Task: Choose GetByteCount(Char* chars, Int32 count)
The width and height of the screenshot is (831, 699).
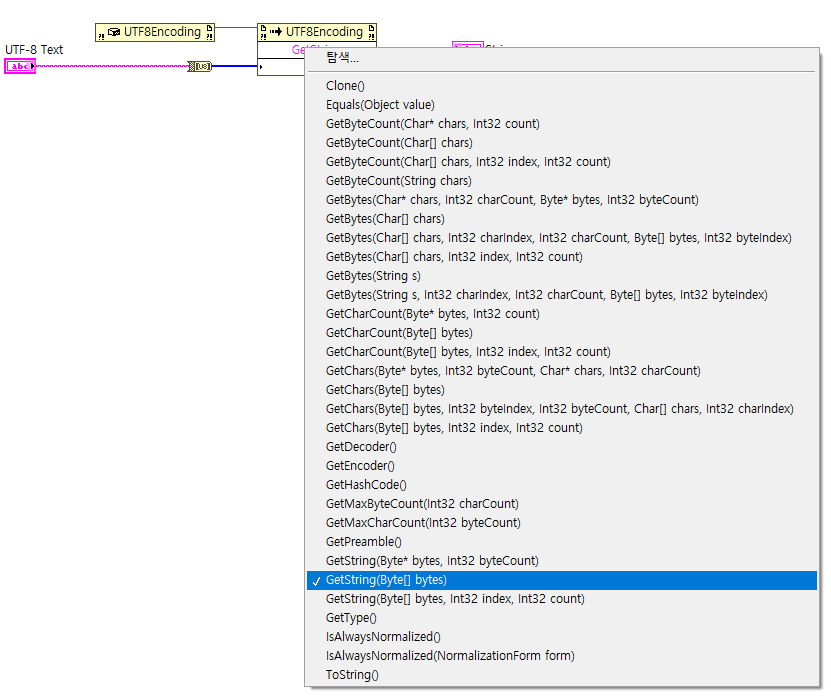Action: pyautogui.click(x=562, y=124)
